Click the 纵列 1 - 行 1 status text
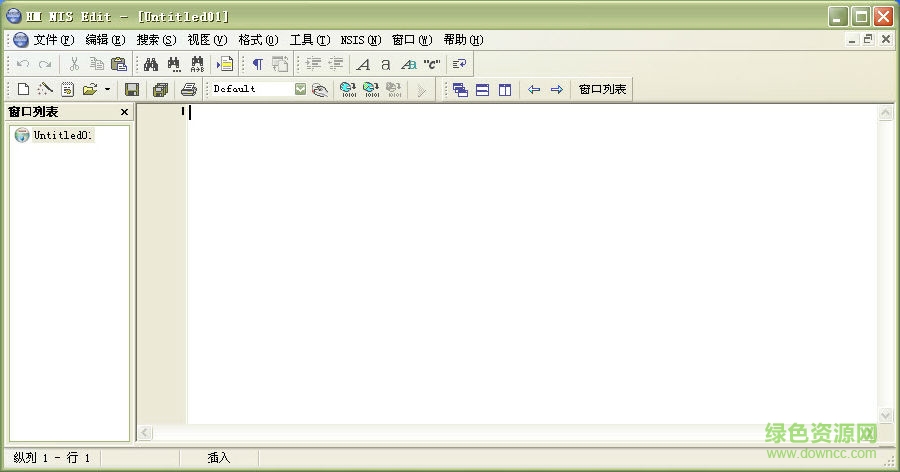900x472 pixels. point(52,458)
